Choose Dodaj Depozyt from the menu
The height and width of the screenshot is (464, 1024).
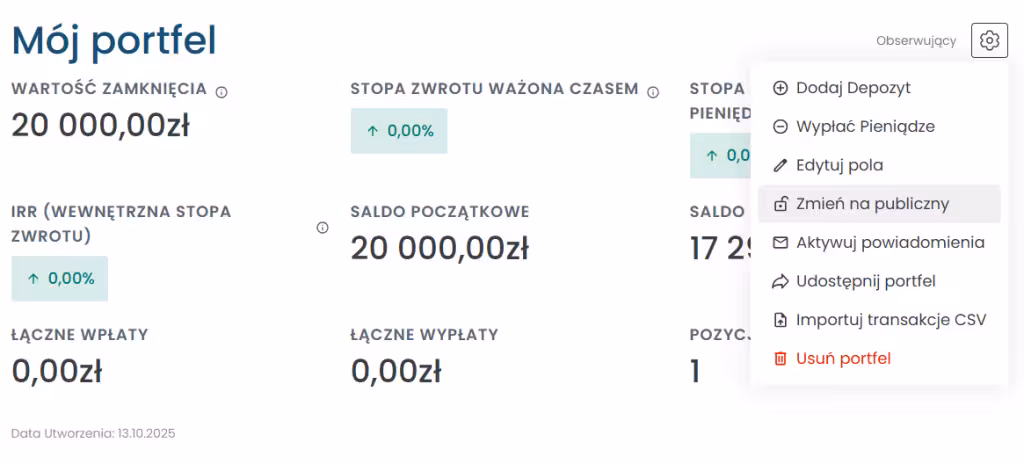click(853, 88)
